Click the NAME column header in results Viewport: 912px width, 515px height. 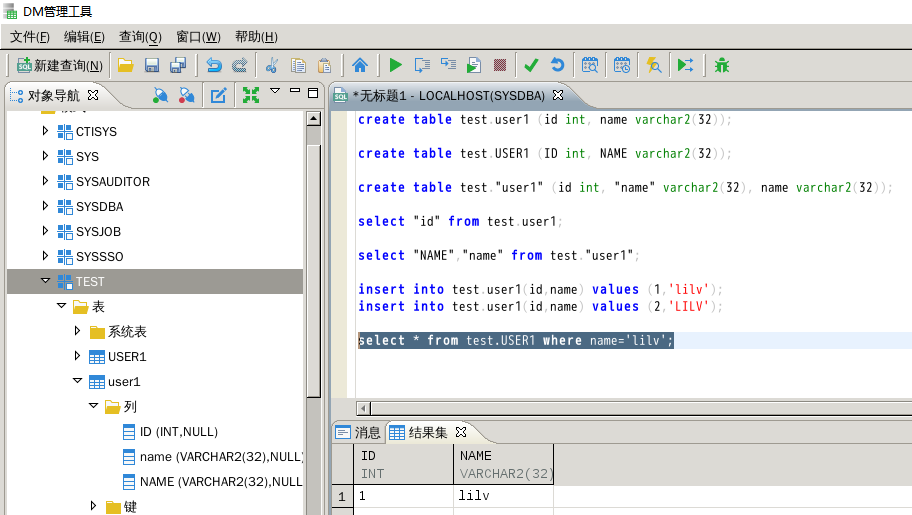(503, 464)
